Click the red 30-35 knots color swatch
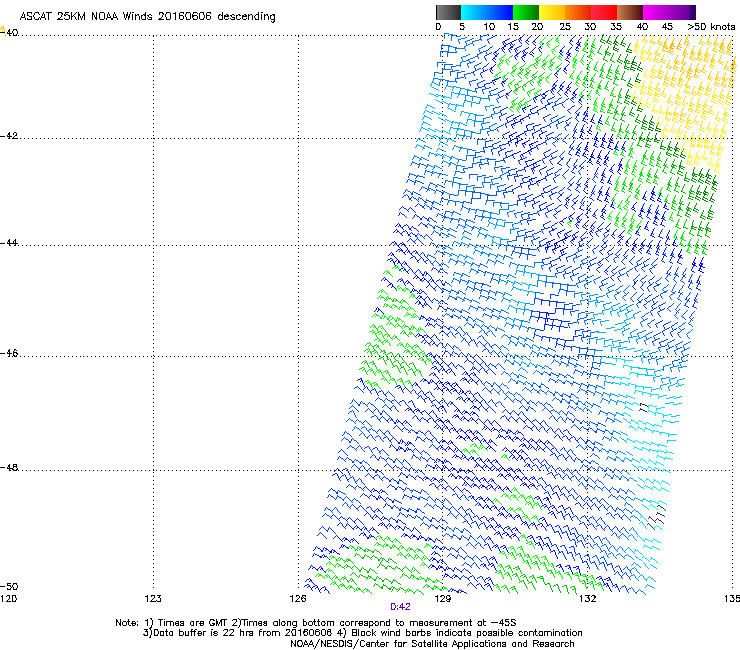This screenshot has height=650, width=740. click(604, 12)
